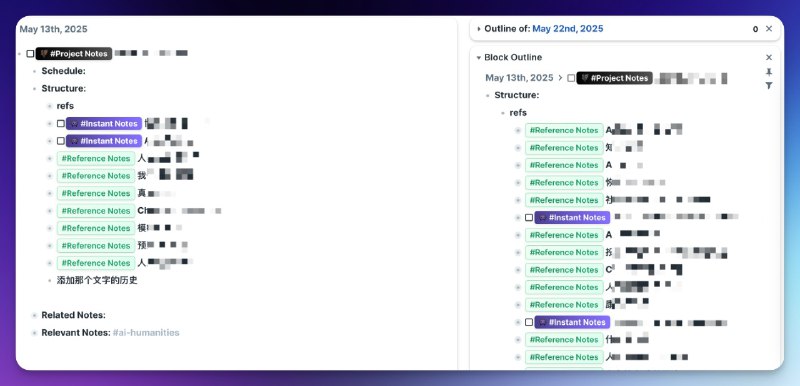Open second #Instant Notes tag in main page
This screenshot has height=386, width=800.
[104, 141]
